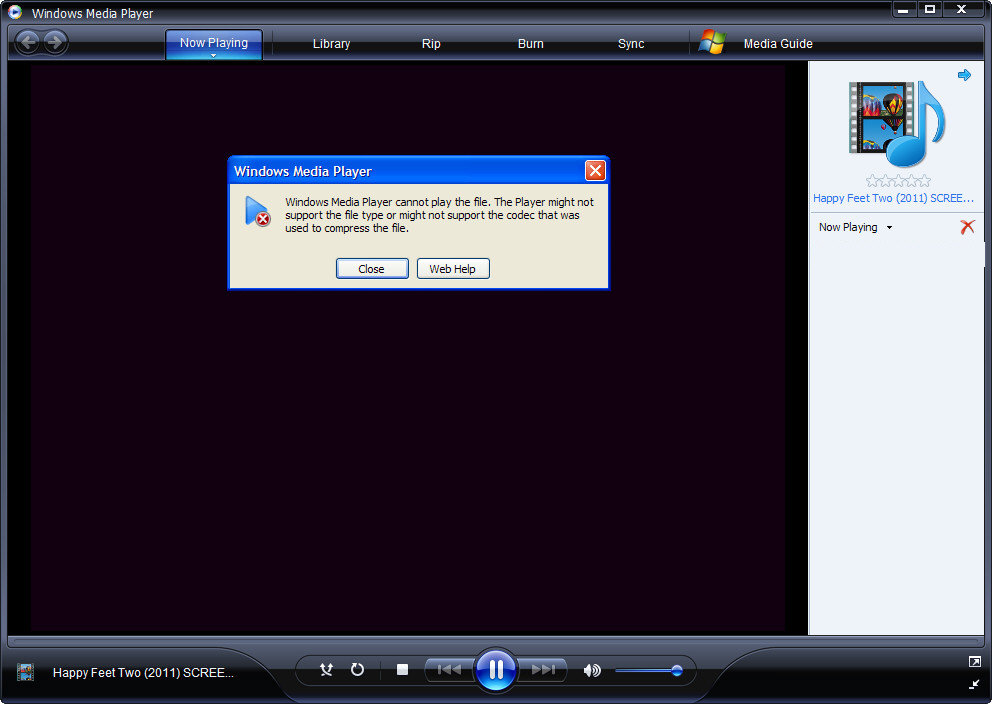Rate the video with the star rating
Viewport: 992px width, 704px height.
pyautogui.click(x=898, y=181)
